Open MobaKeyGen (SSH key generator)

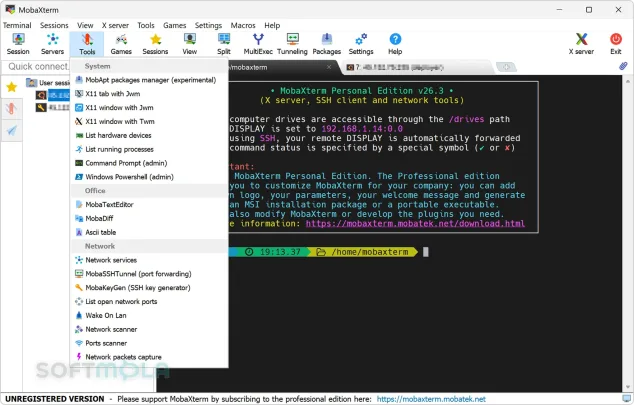point(149,287)
